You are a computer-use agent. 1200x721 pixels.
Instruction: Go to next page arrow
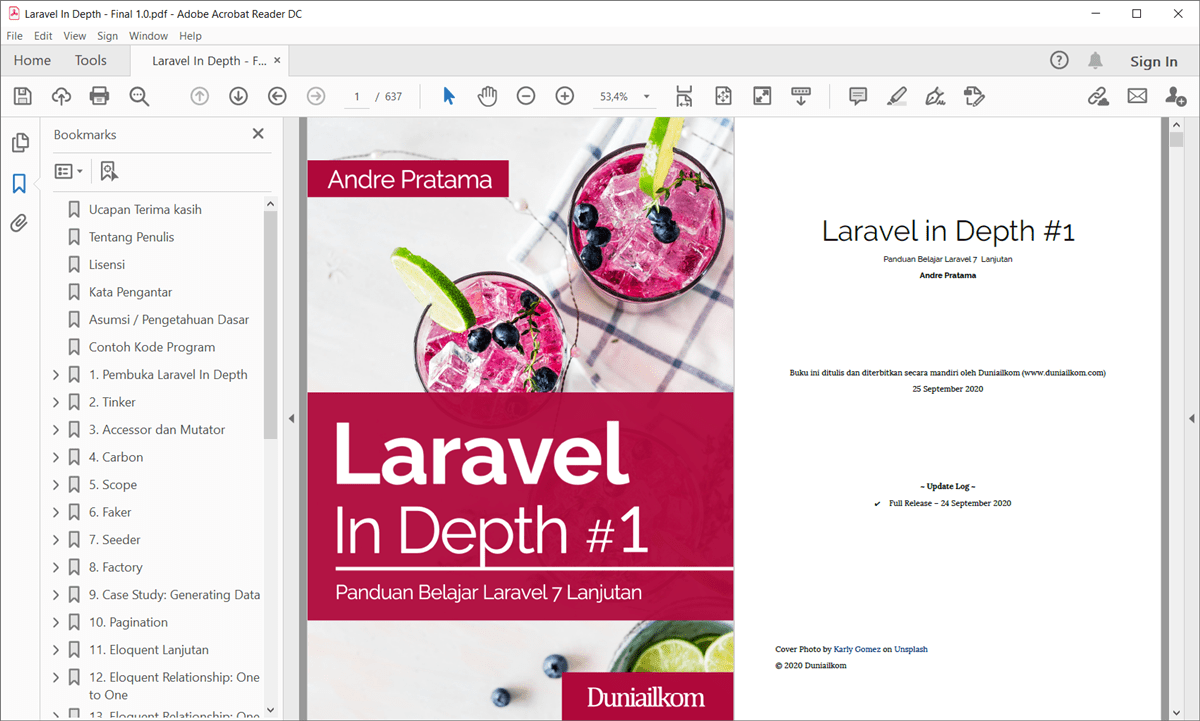(238, 96)
